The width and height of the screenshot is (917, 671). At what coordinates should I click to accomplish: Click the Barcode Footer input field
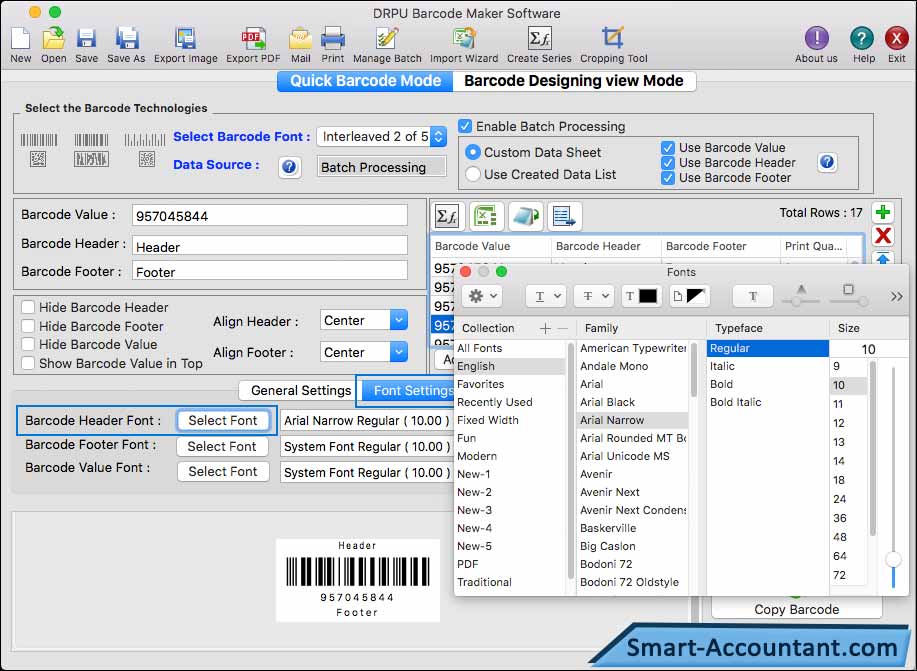tap(270, 270)
